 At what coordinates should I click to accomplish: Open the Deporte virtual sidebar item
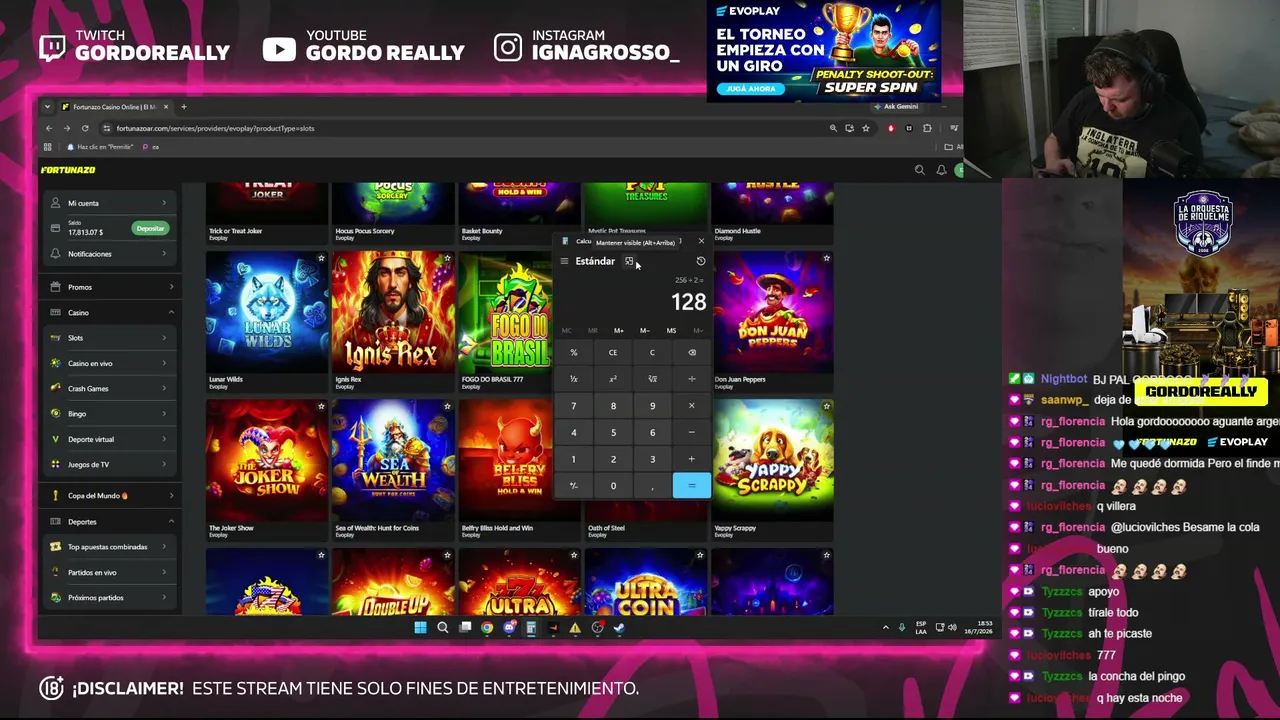tap(110, 439)
